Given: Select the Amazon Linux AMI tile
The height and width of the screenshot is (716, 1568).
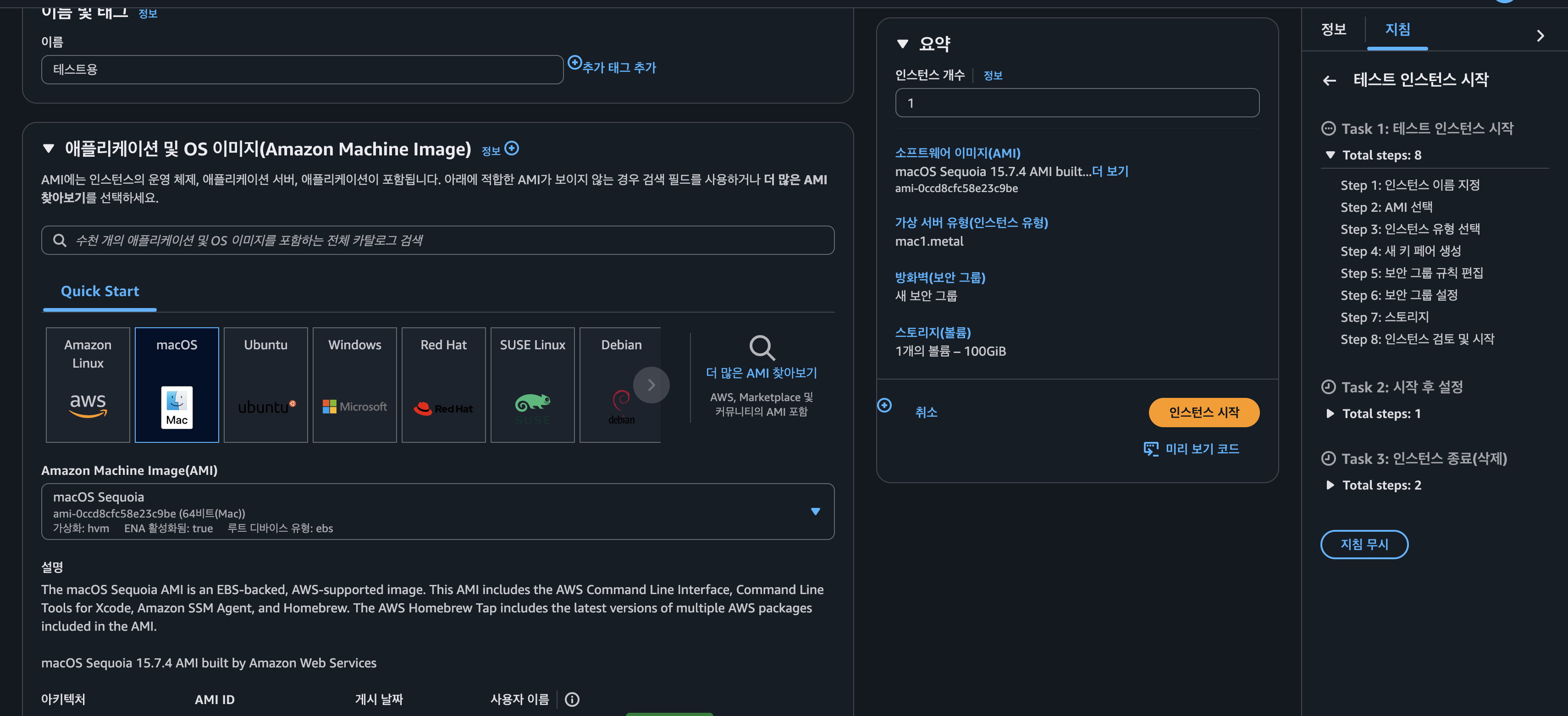Looking at the screenshot, I should tap(88, 385).
